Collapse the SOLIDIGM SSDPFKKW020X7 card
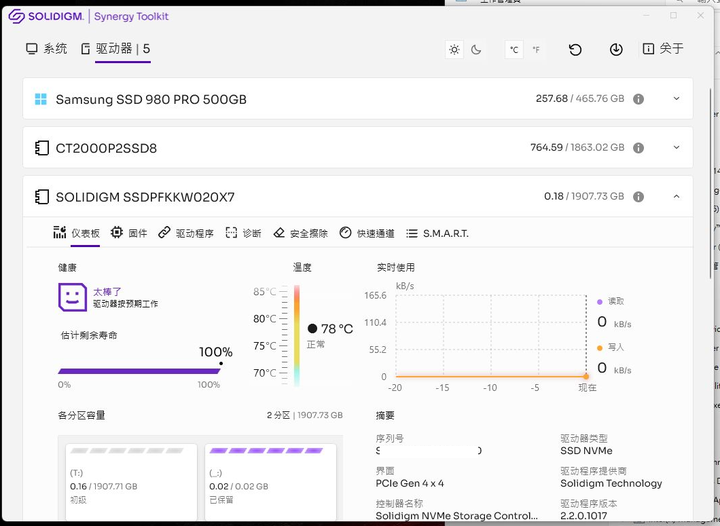Image resolution: width=720 pixels, height=526 pixels. click(676, 196)
